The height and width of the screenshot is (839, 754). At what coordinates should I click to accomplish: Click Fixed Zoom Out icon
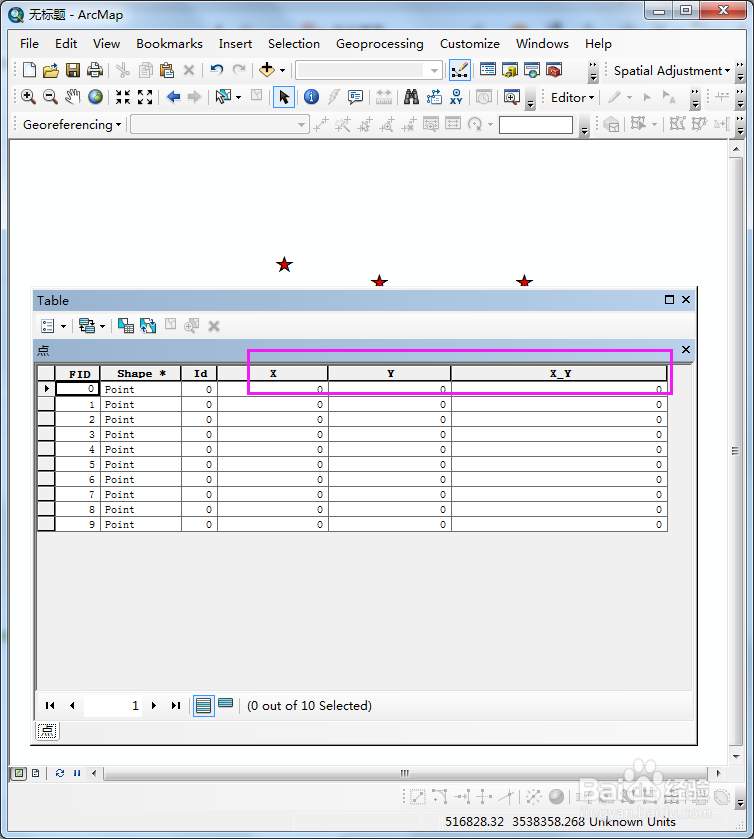(145, 97)
